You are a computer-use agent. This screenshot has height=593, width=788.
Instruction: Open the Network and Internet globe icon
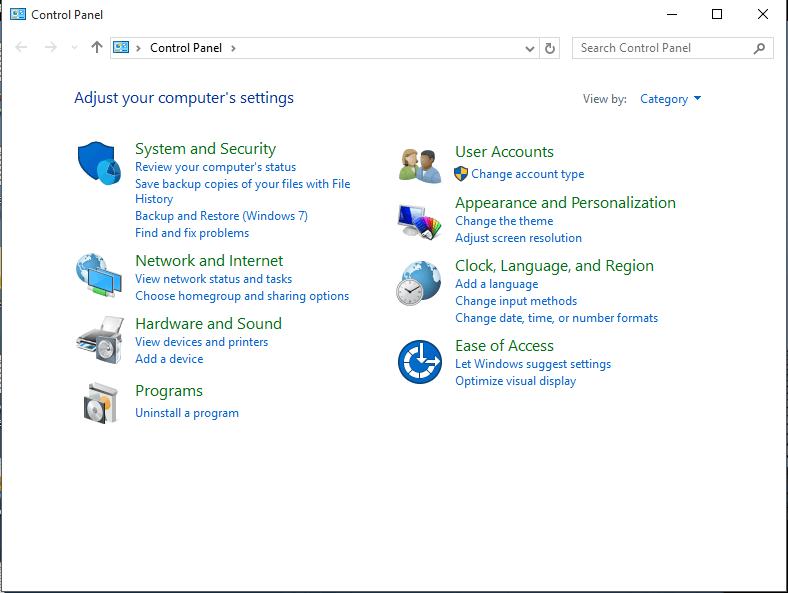[99, 275]
